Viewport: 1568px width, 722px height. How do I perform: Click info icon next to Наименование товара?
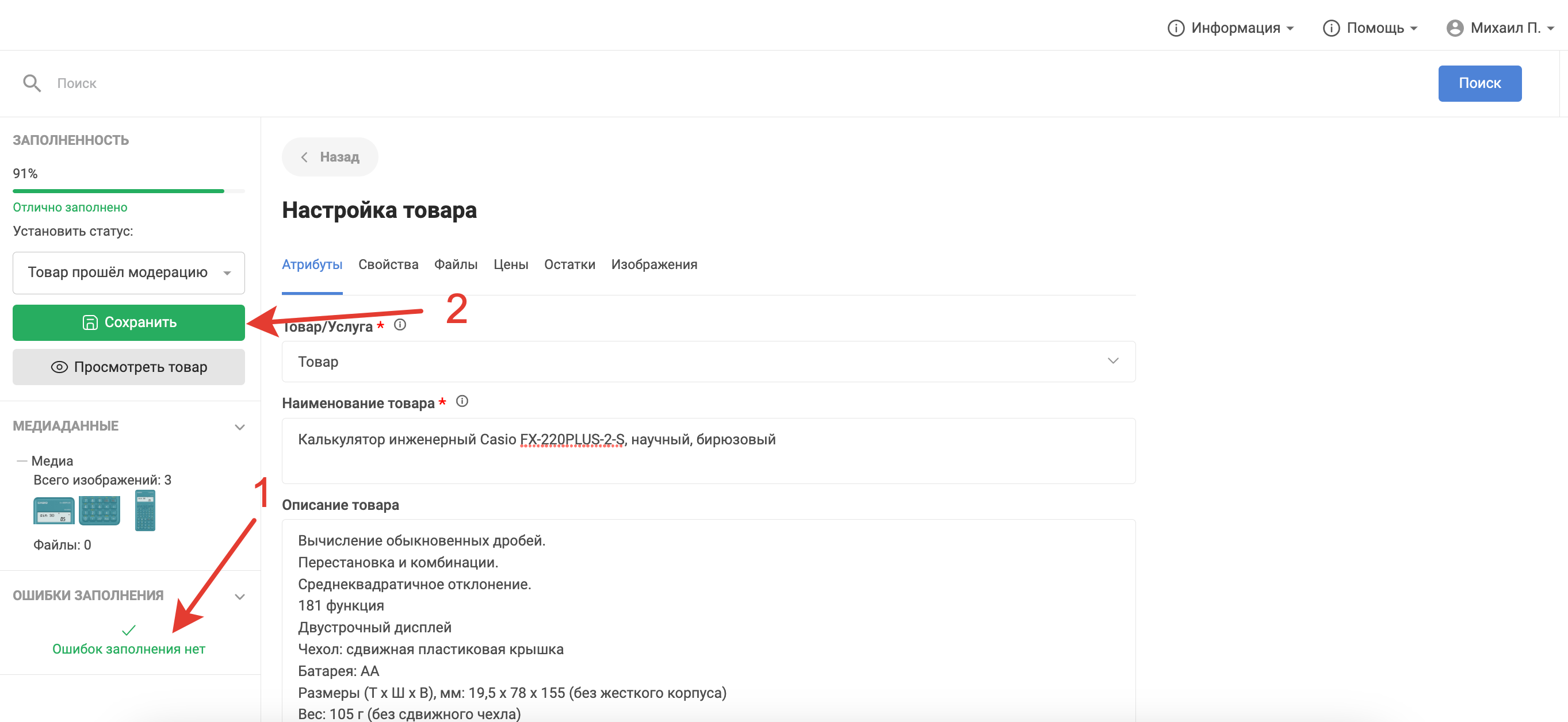(x=462, y=401)
